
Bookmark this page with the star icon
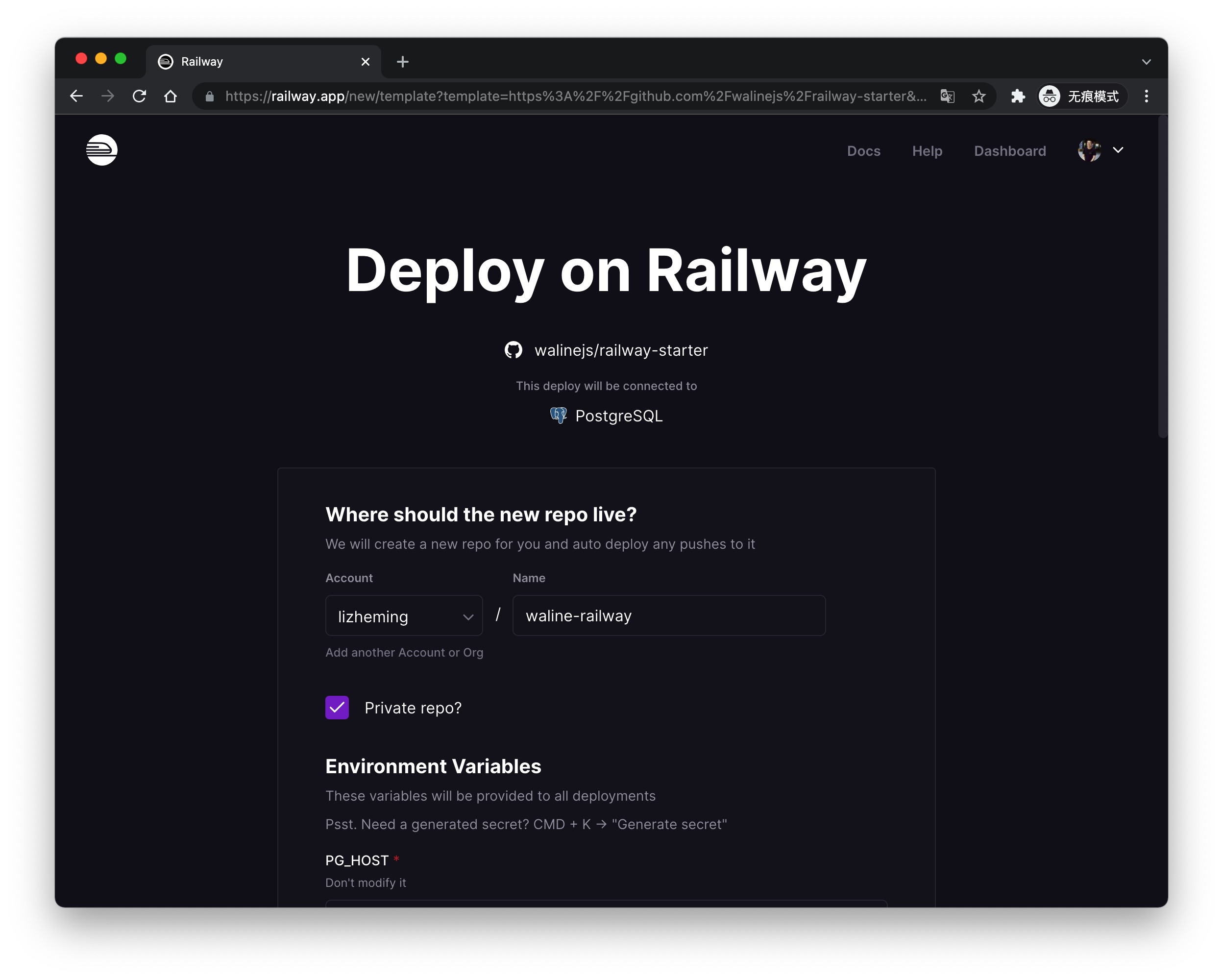pyautogui.click(x=979, y=97)
